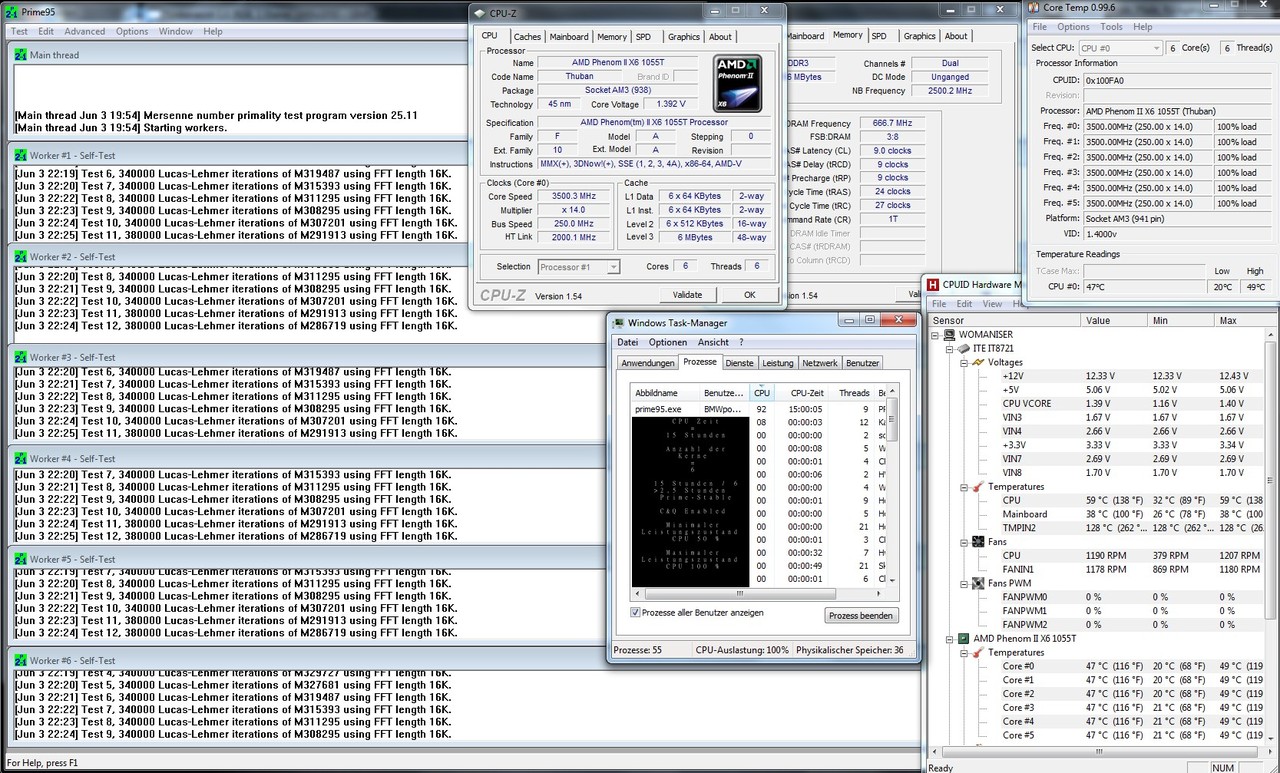This screenshot has height=773, width=1280.
Task: Switch to the Mainboard tab in front CPU-Z
Action: (x=569, y=37)
